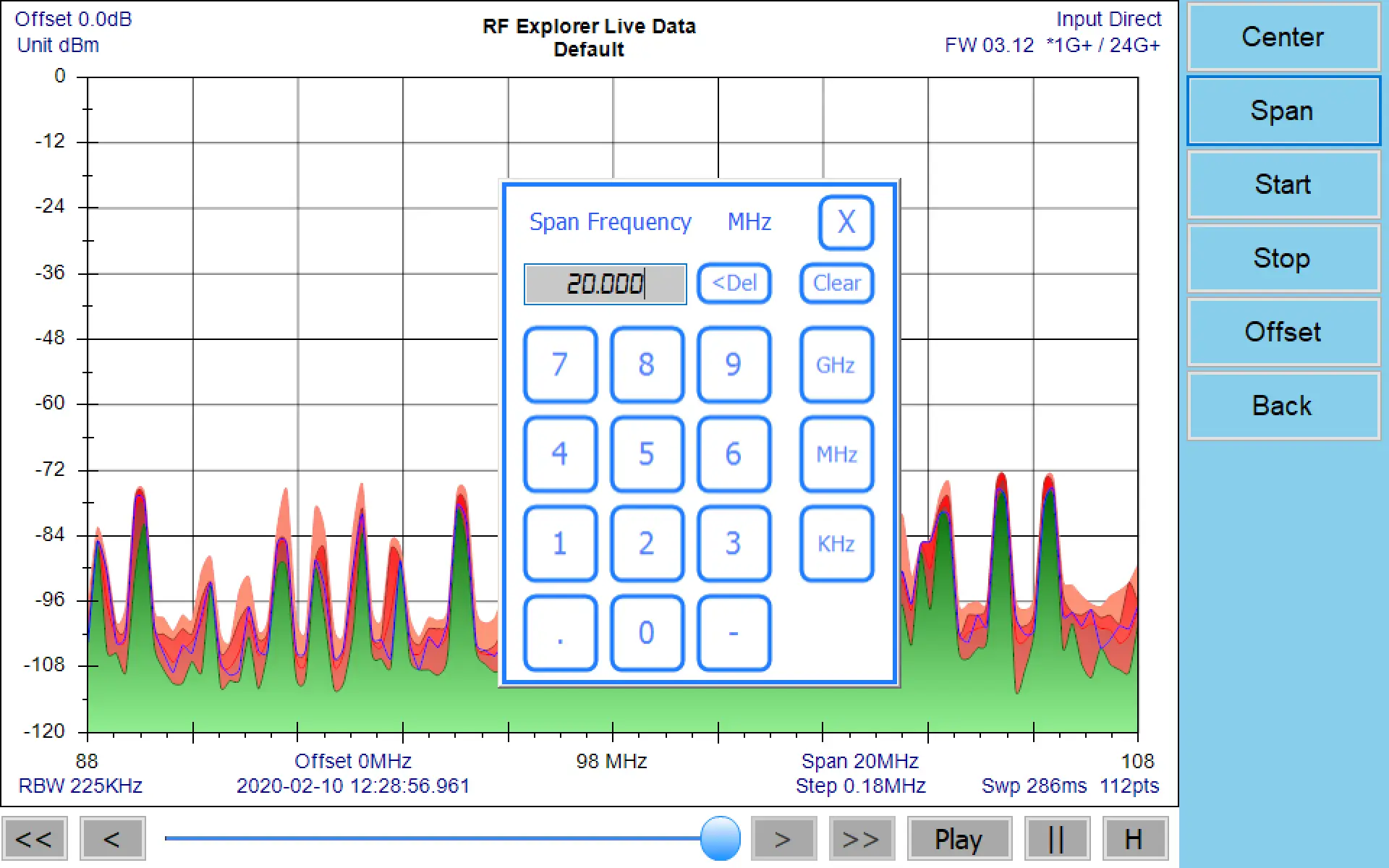Close the Span Frequency keypad with X
Viewport: 1389px width, 868px height.
846,222
